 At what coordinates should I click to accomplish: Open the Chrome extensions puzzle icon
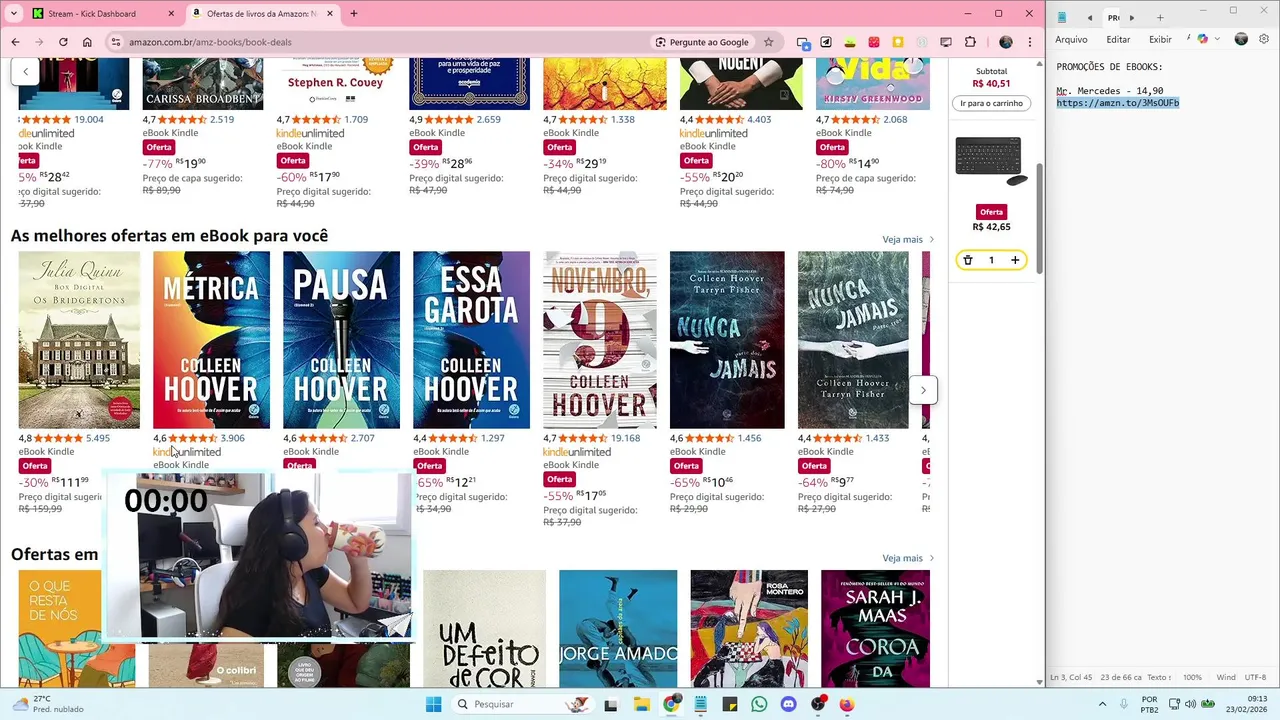point(970,42)
